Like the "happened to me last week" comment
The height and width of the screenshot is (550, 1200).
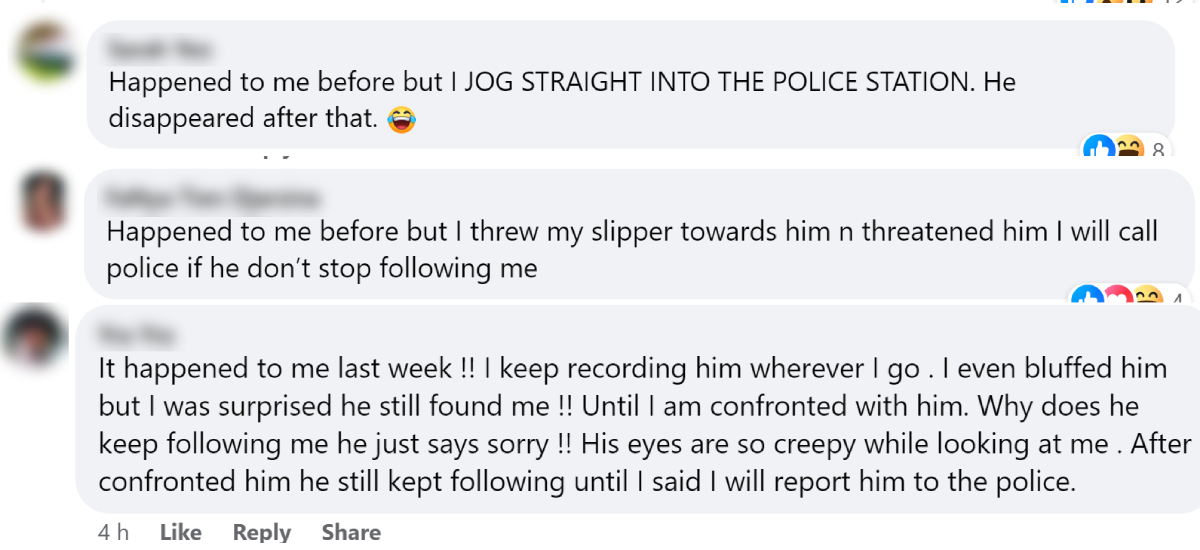click(x=180, y=532)
